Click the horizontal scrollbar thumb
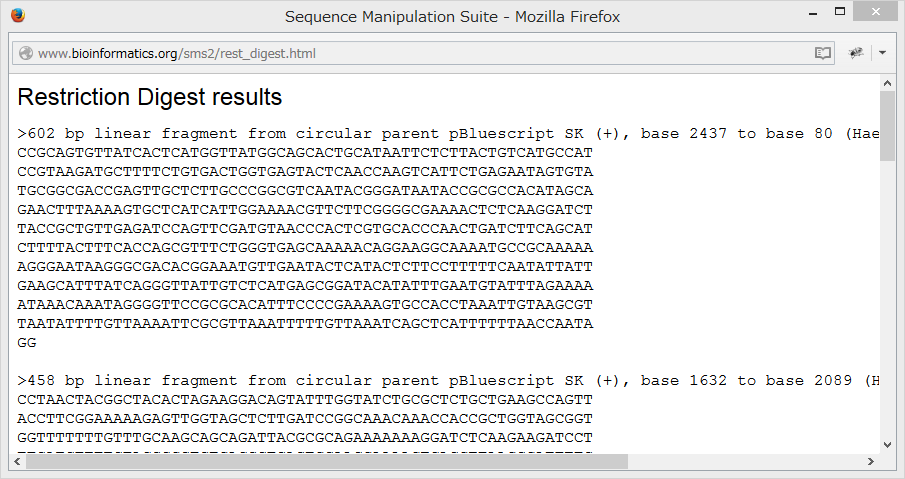The image size is (905, 479). (x=320, y=461)
